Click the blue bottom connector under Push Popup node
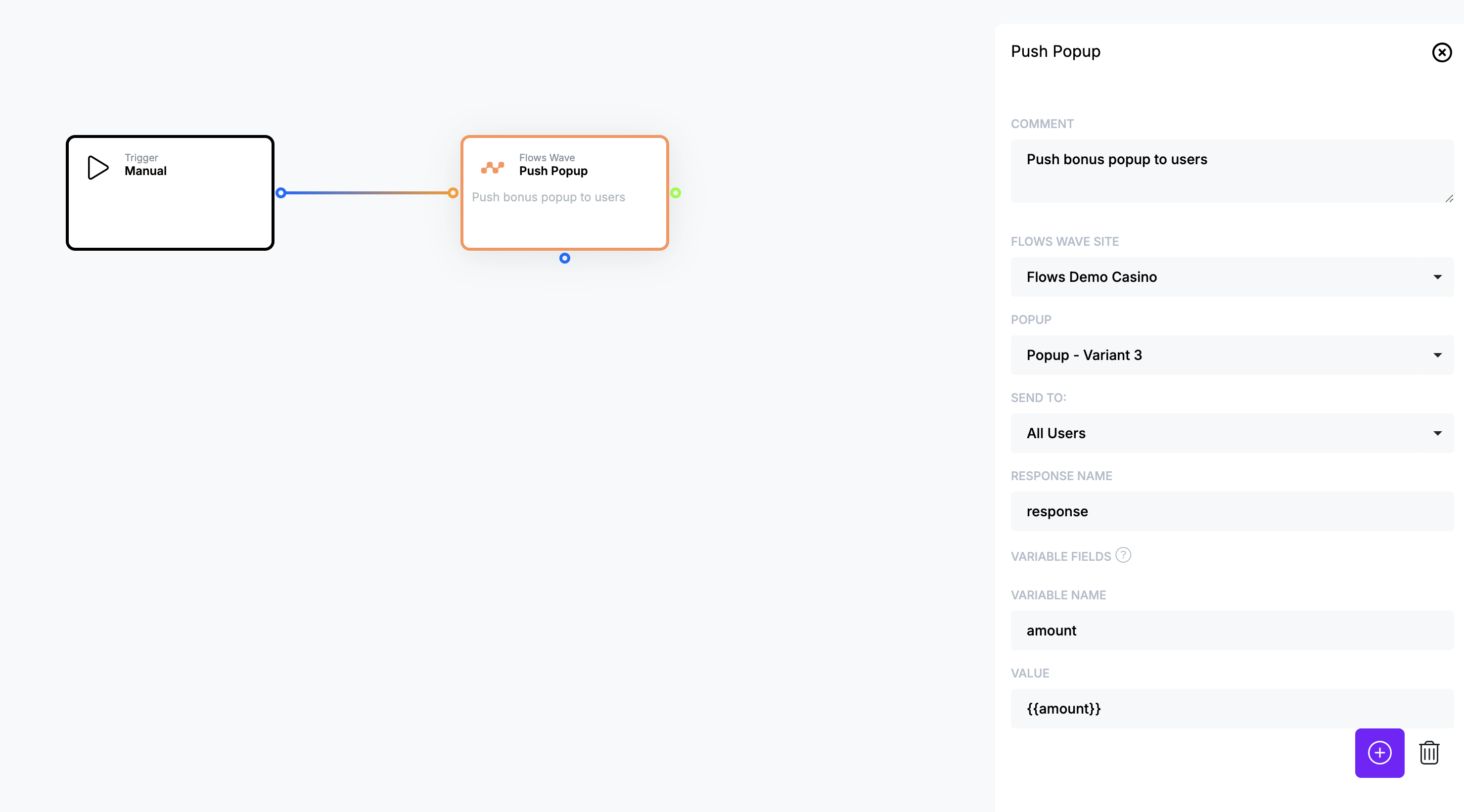Viewport: 1464px width, 812px height. point(564,259)
